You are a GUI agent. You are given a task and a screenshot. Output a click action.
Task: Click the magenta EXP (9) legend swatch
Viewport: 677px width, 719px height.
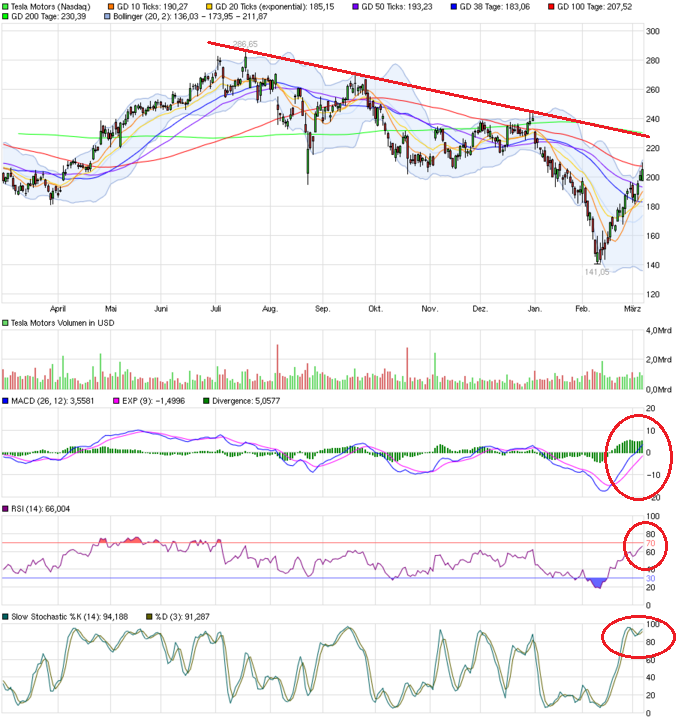click(x=117, y=401)
